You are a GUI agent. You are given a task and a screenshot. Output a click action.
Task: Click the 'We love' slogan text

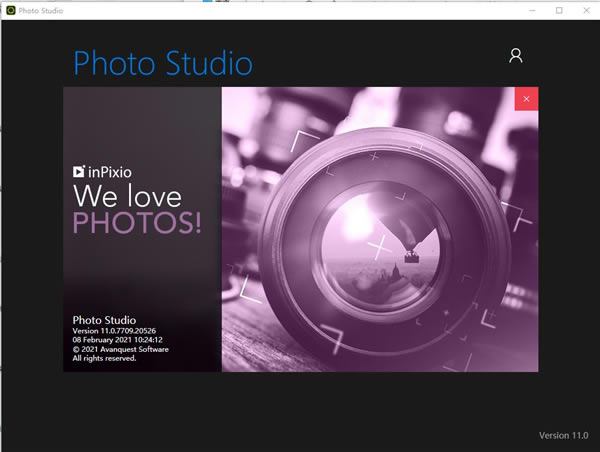point(127,196)
